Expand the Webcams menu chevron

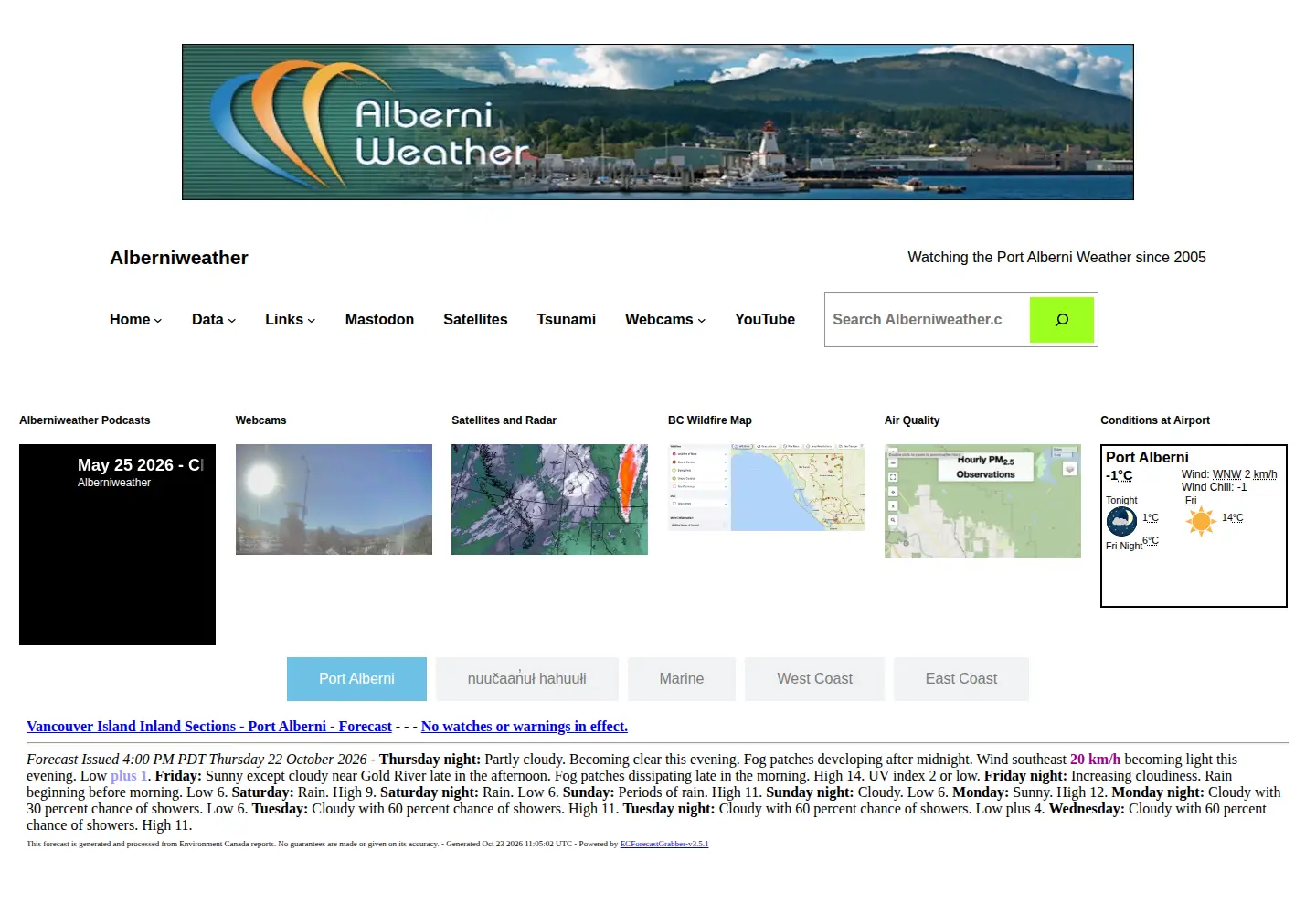[701, 321]
